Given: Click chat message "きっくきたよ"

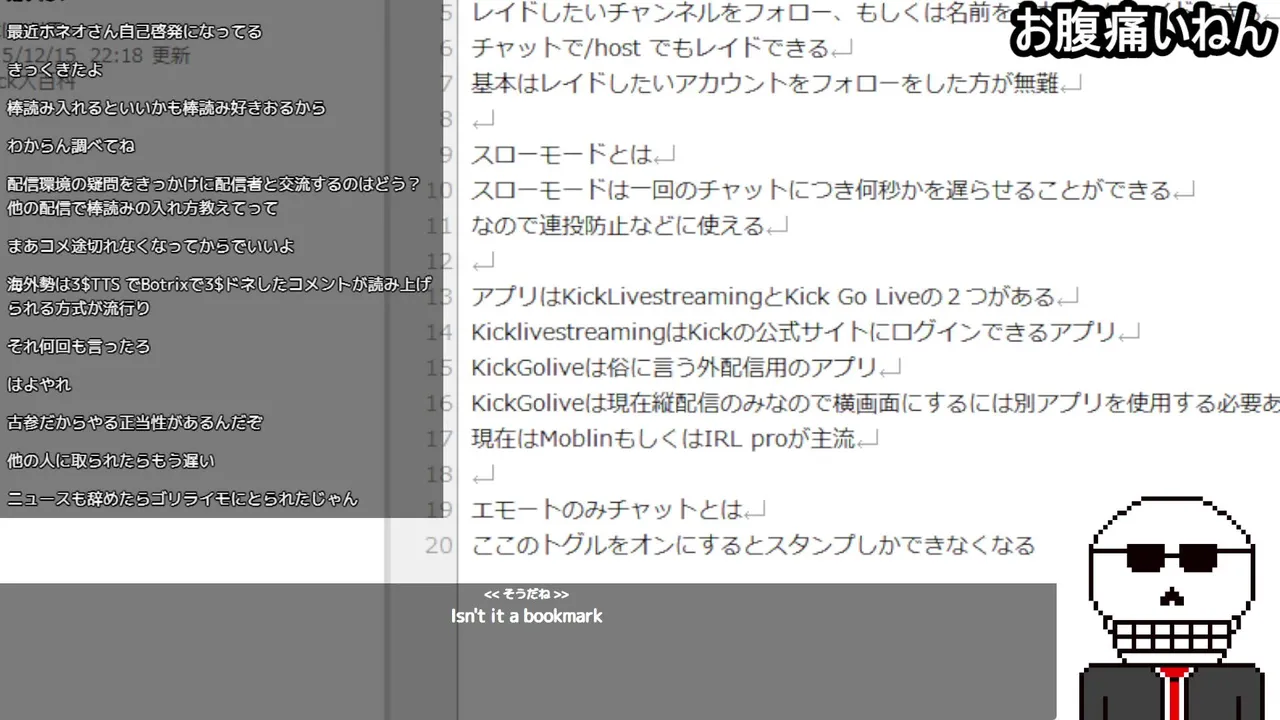Looking at the screenshot, I should point(53,70).
